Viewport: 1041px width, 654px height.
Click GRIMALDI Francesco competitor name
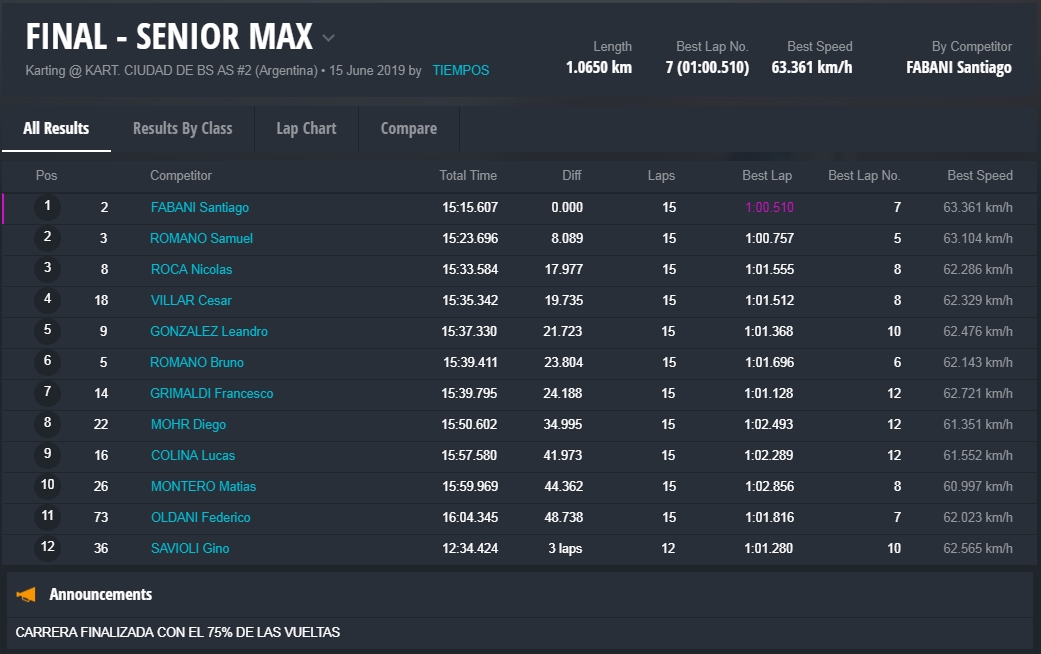(211, 394)
